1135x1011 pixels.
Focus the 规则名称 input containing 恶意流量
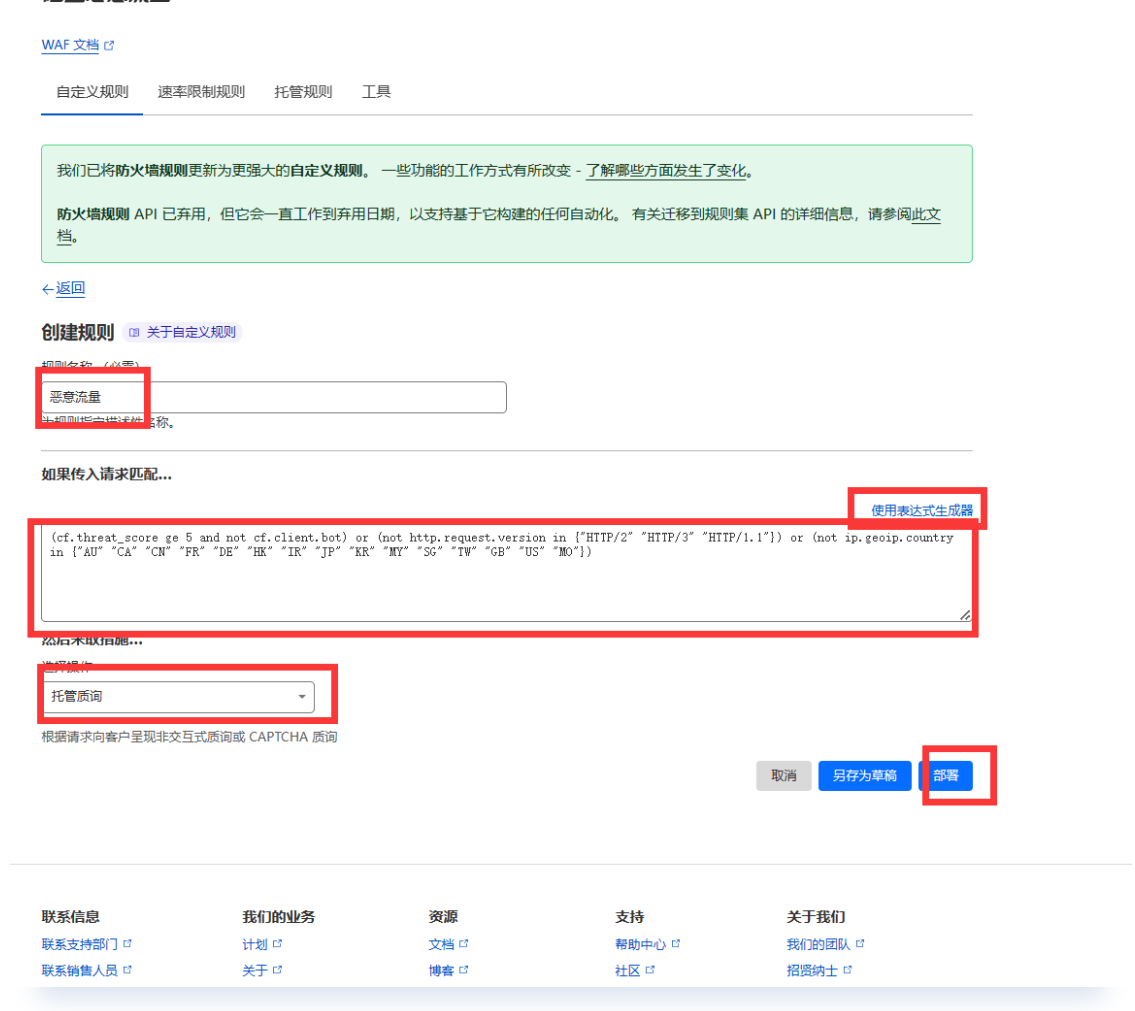(273, 397)
